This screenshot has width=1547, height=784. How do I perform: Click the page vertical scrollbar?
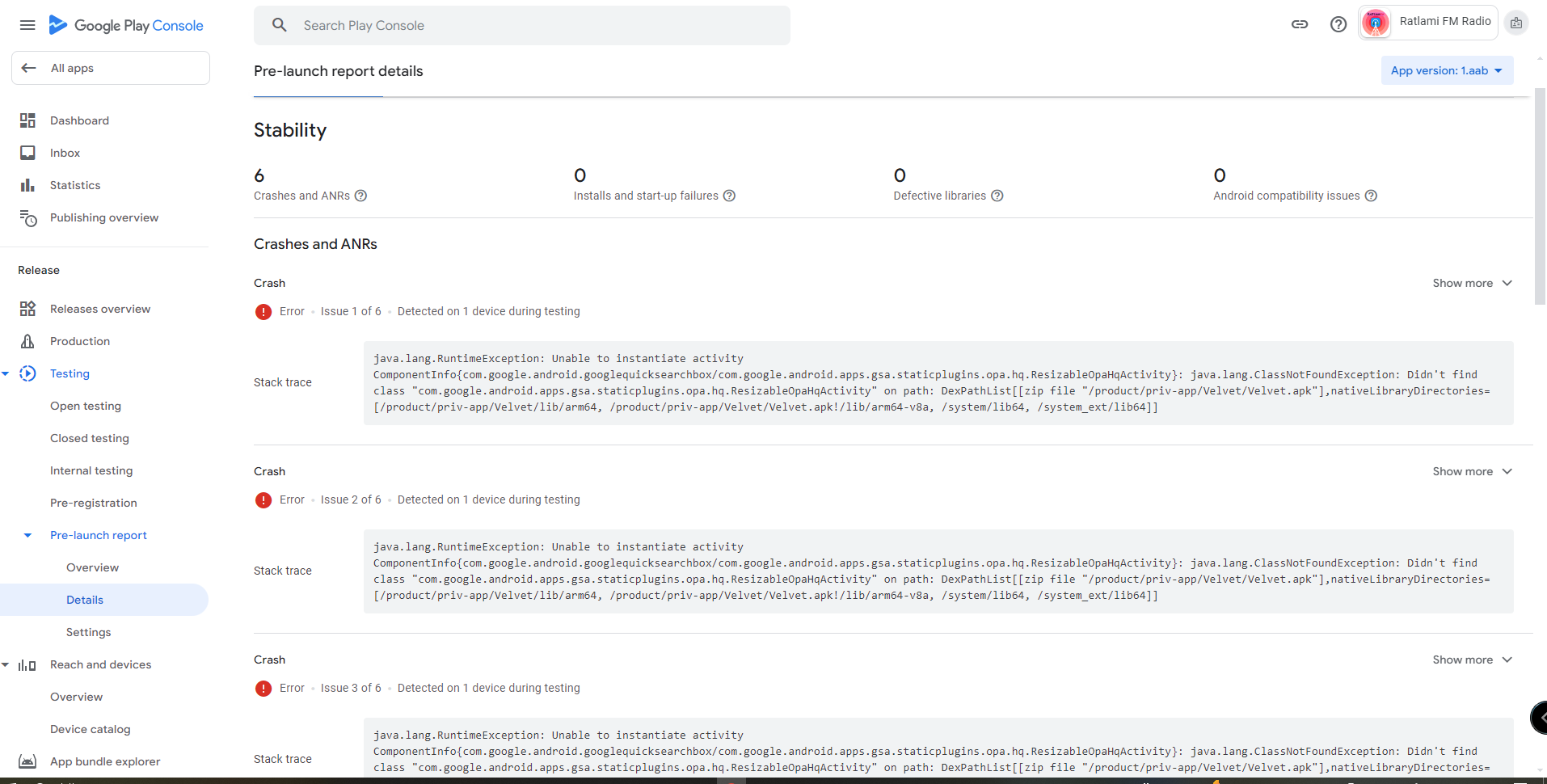[1540, 202]
